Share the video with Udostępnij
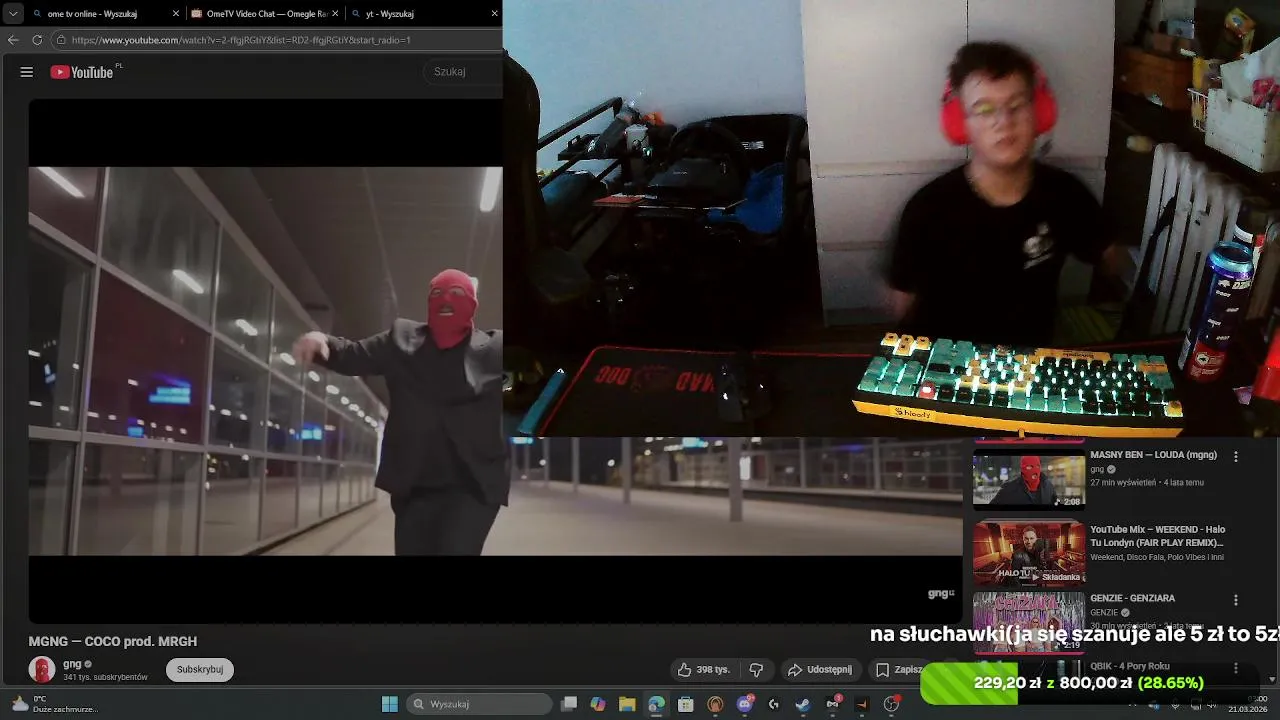The width and height of the screenshot is (1280, 720). coord(820,669)
